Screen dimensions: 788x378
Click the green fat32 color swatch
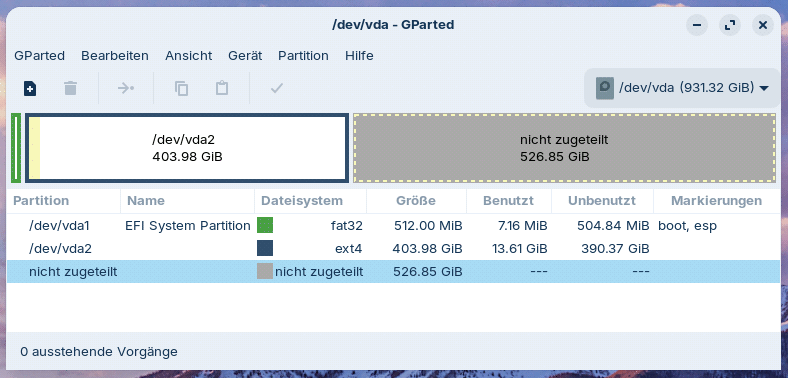265,225
